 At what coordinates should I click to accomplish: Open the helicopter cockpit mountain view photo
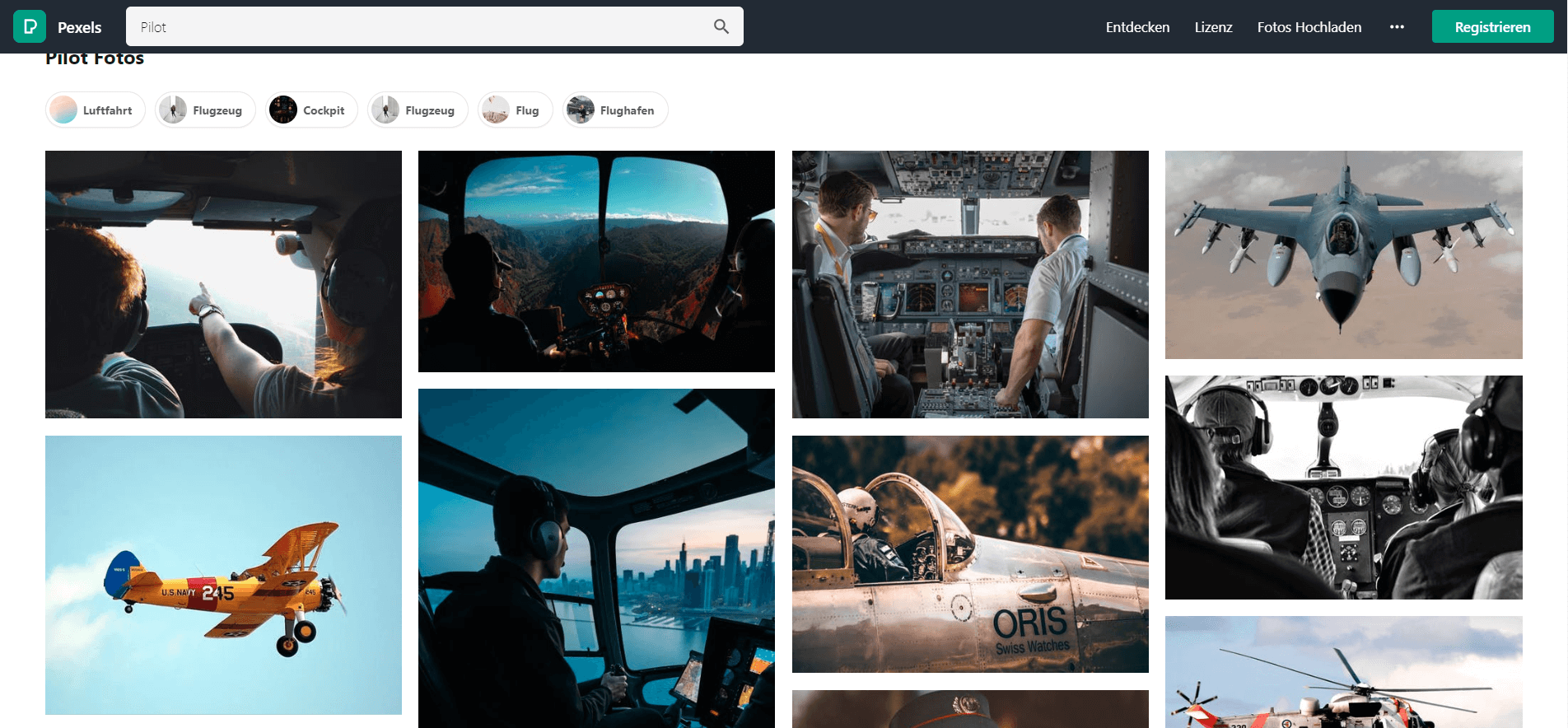click(x=596, y=261)
